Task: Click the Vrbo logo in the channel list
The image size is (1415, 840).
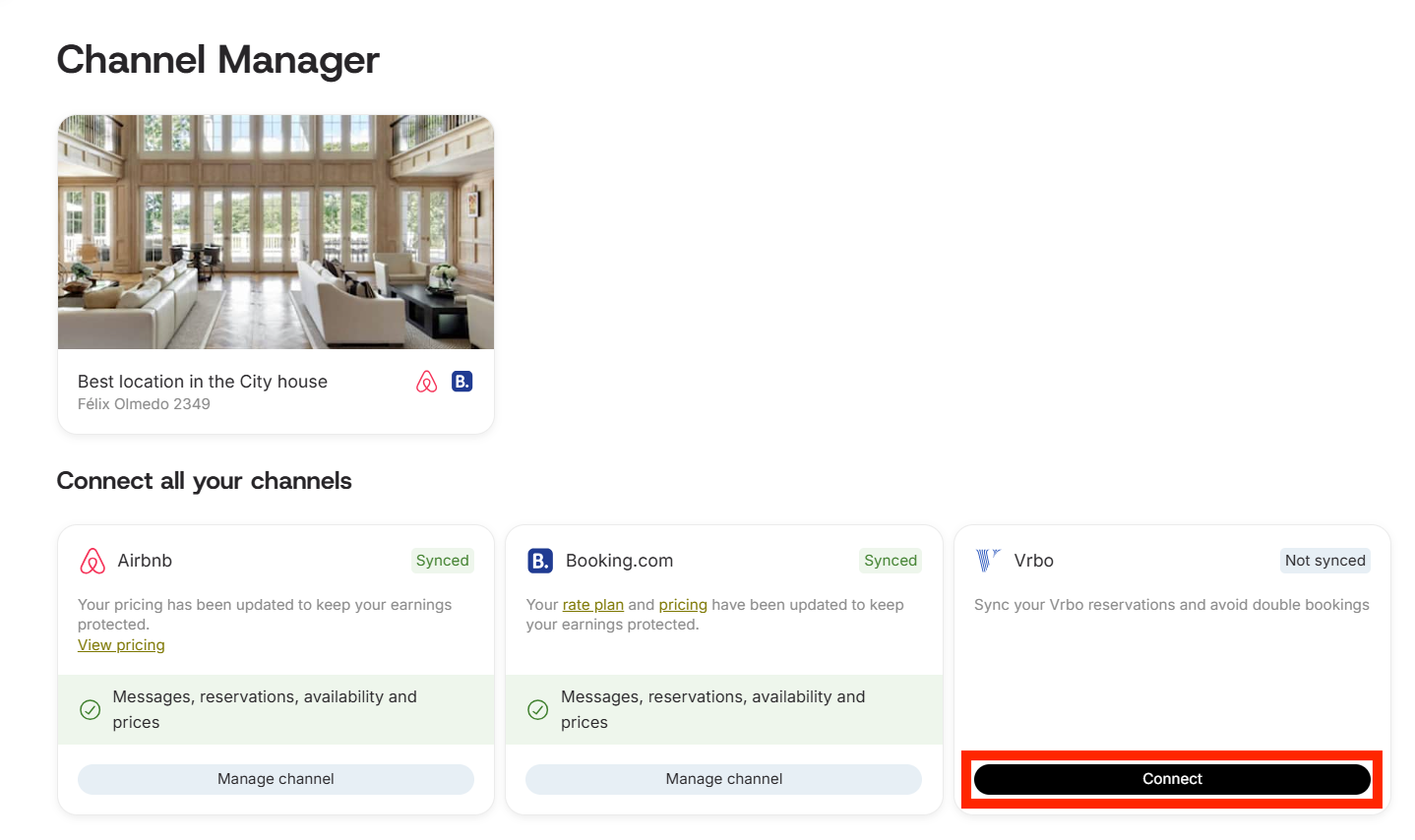Action: pos(987,561)
